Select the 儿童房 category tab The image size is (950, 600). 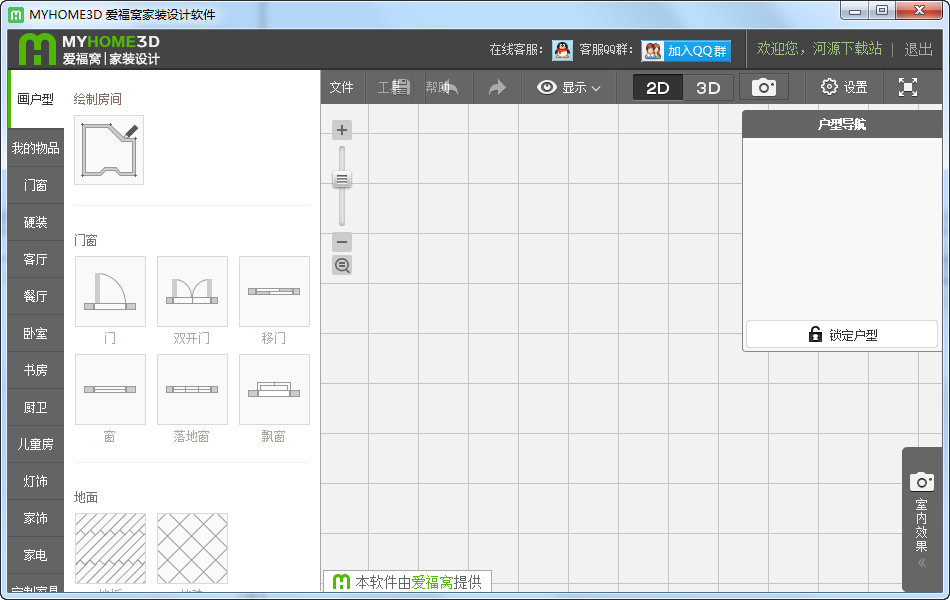[36, 444]
